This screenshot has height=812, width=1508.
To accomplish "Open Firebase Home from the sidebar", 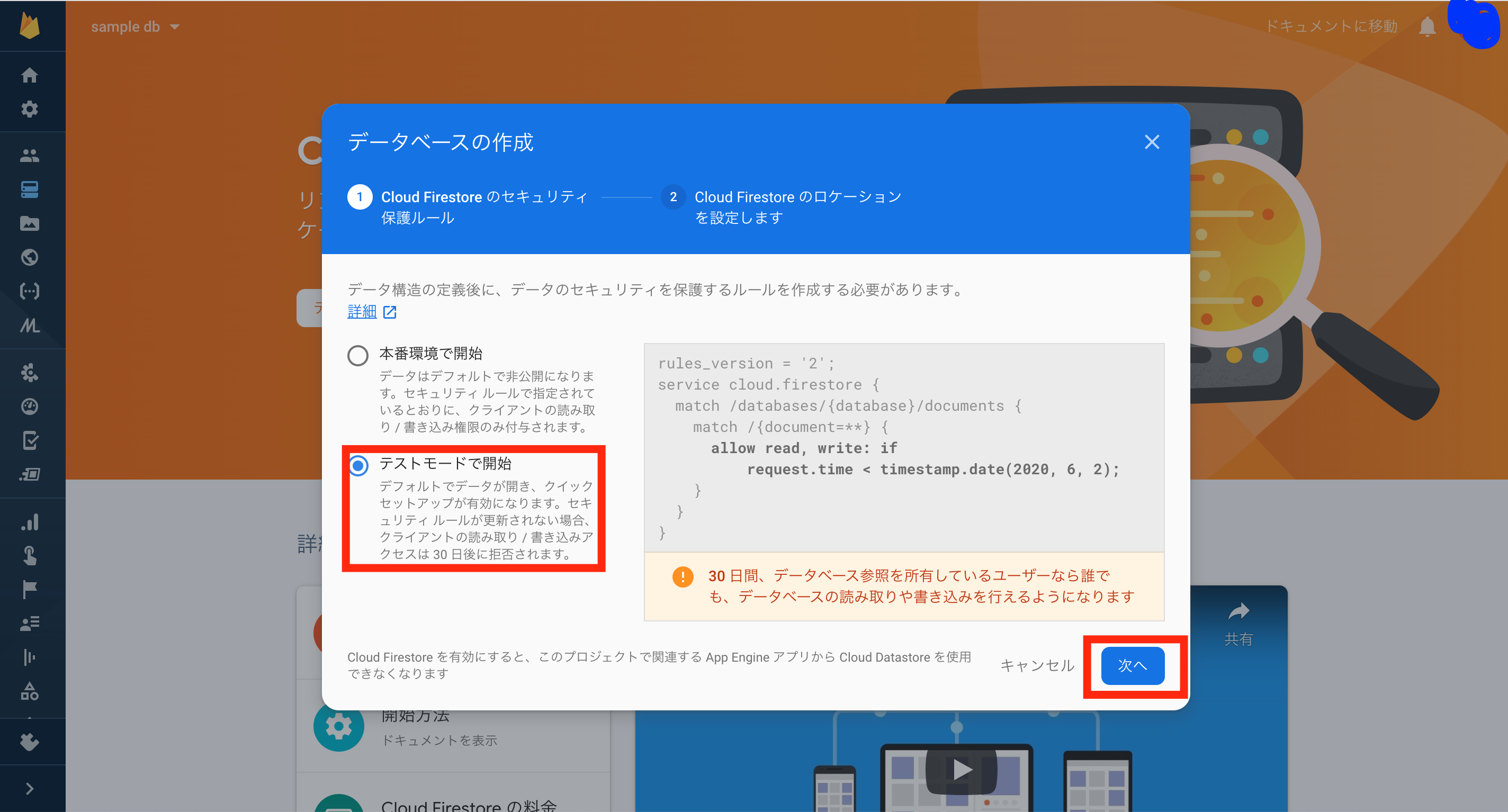I will [x=29, y=75].
